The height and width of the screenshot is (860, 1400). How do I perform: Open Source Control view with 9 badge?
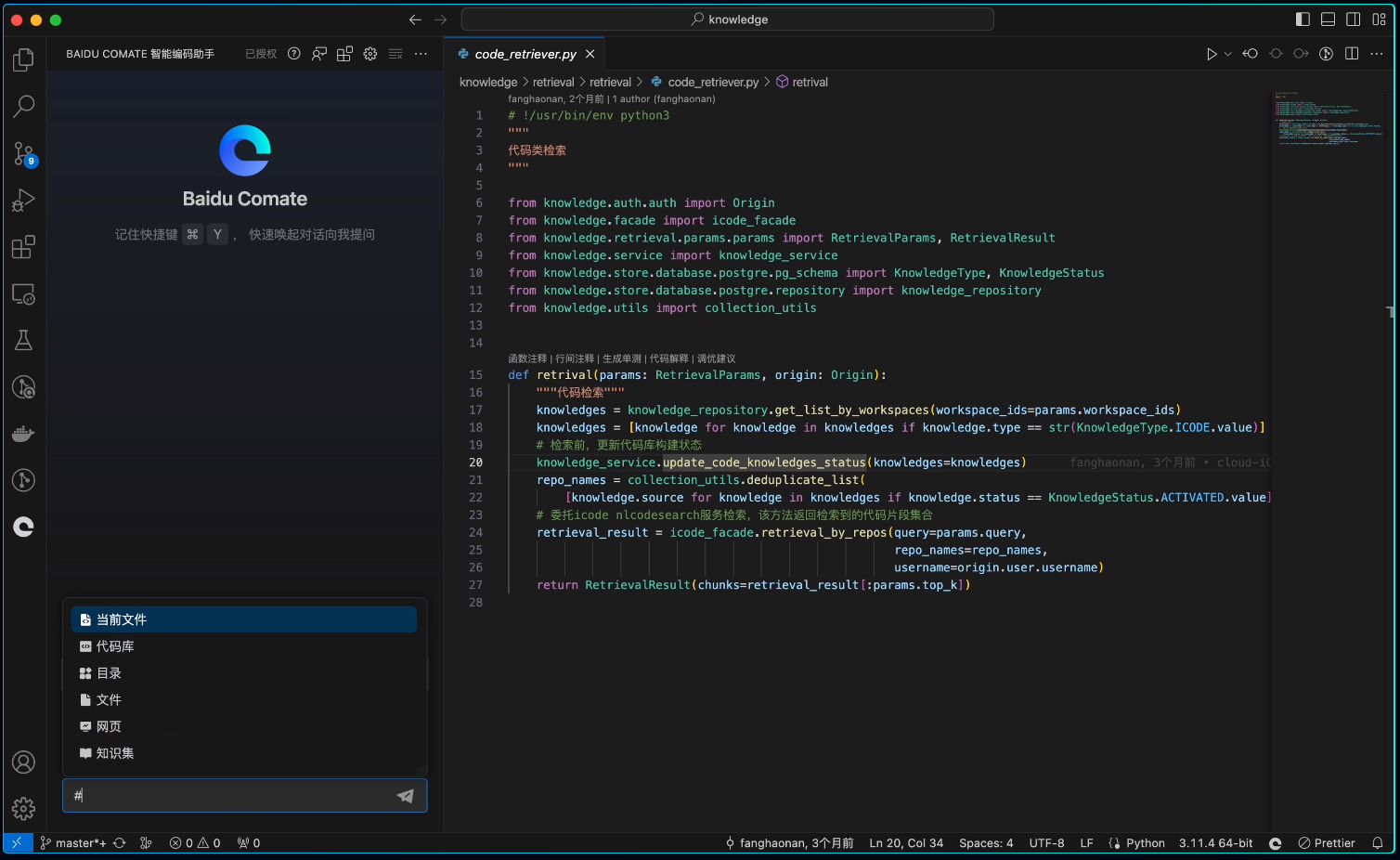tap(23, 153)
